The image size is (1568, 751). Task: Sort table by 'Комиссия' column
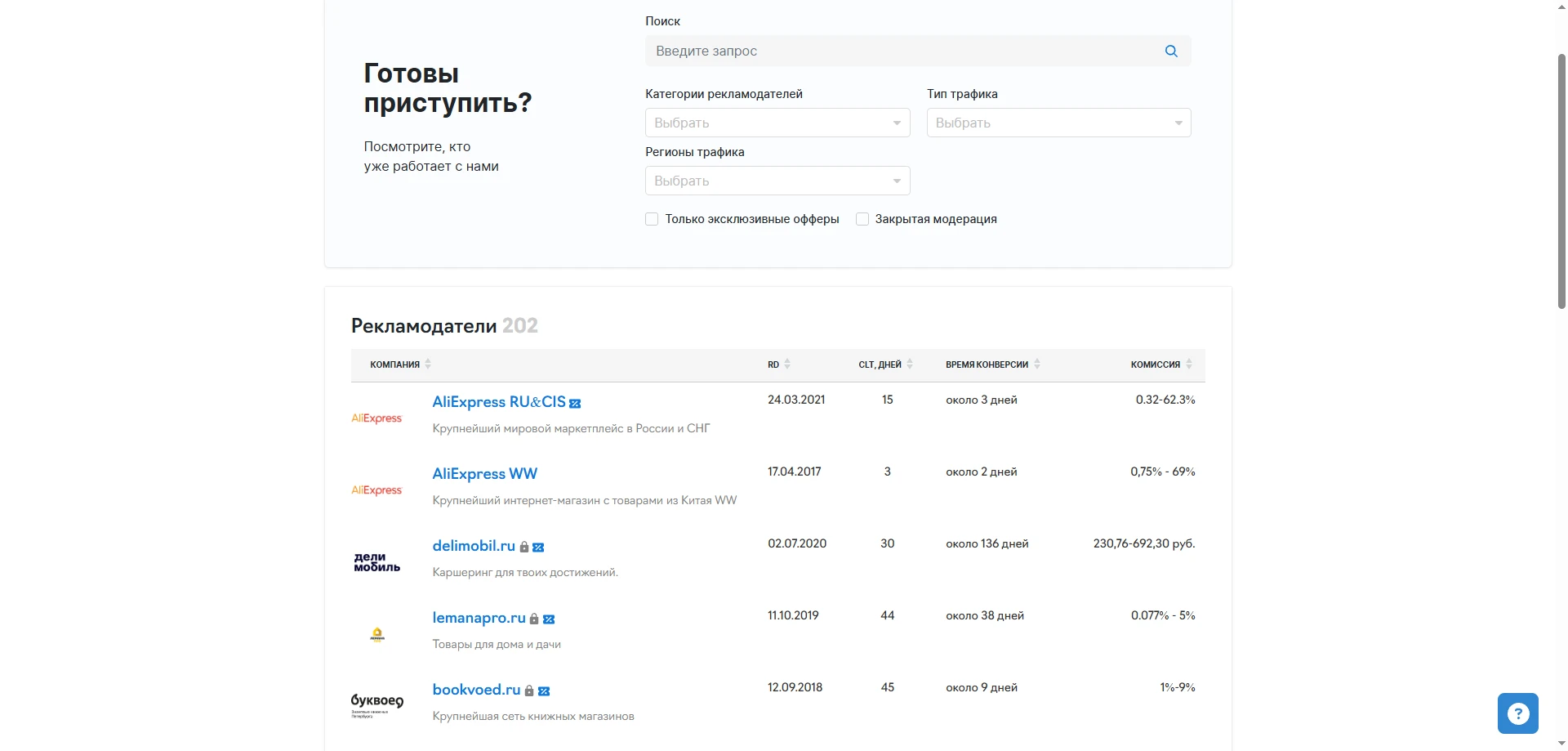(1161, 364)
